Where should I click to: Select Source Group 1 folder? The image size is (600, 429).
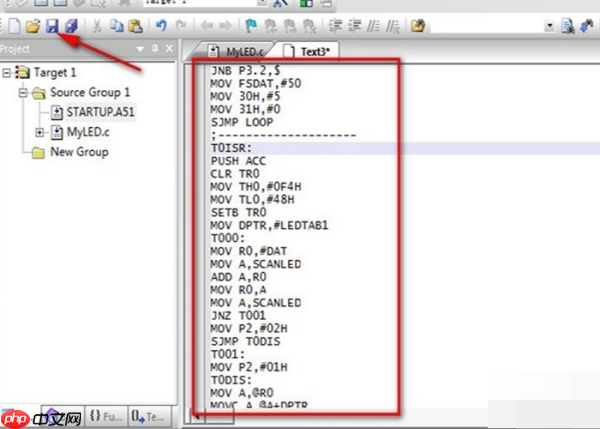click(x=90, y=92)
